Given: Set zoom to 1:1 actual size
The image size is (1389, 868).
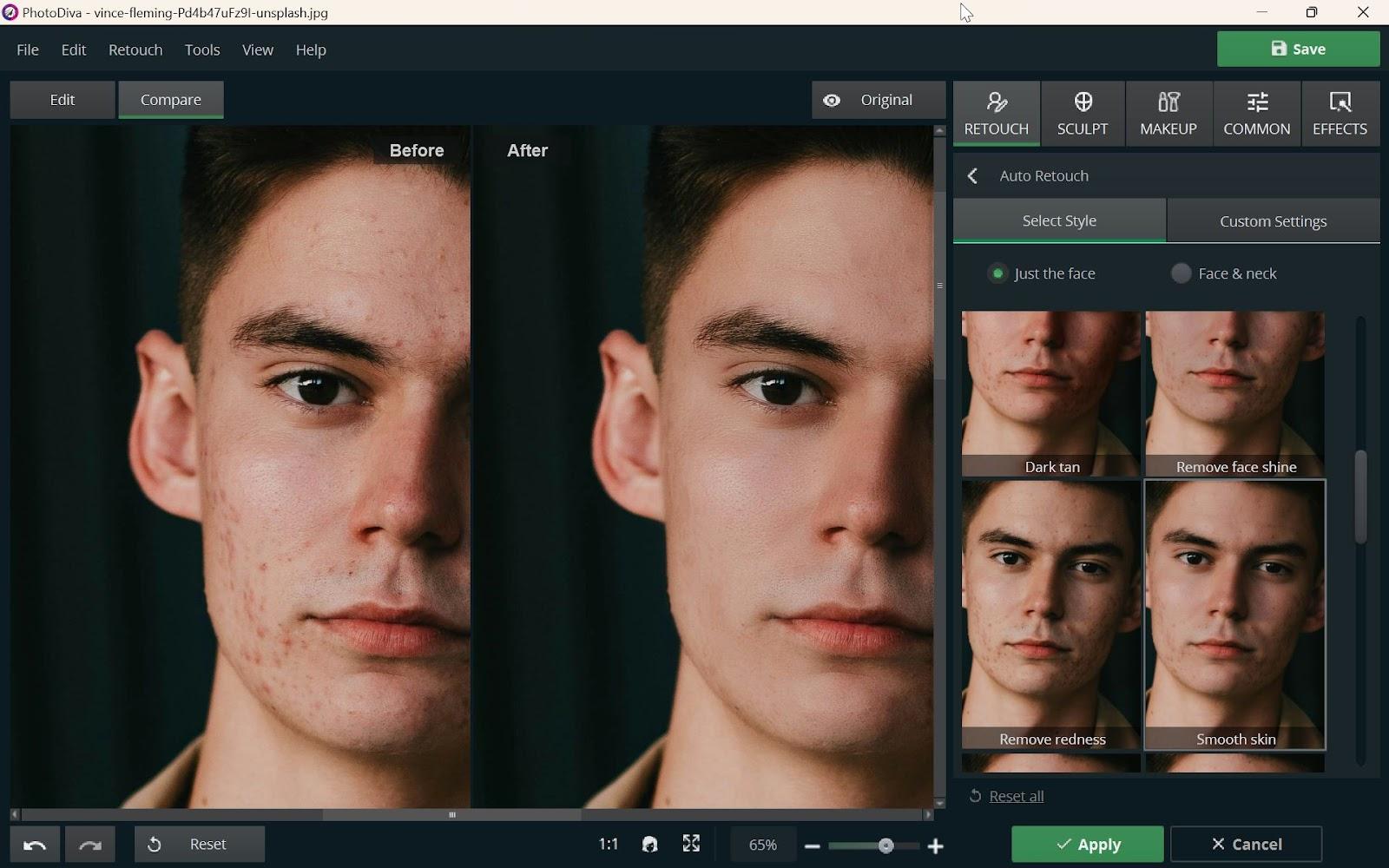Looking at the screenshot, I should click(x=609, y=844).
